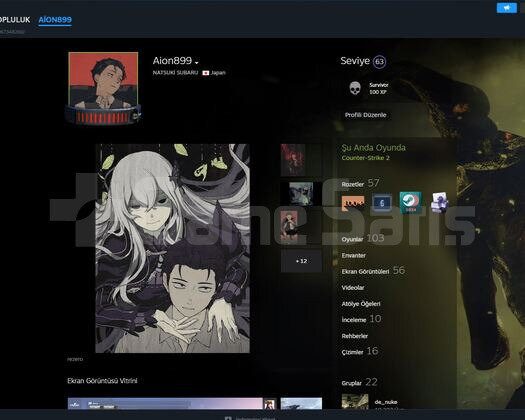This screenshot has width=525, height=420.
Task: Click the purple character badge icon
Action: click(x=439, y=202)
